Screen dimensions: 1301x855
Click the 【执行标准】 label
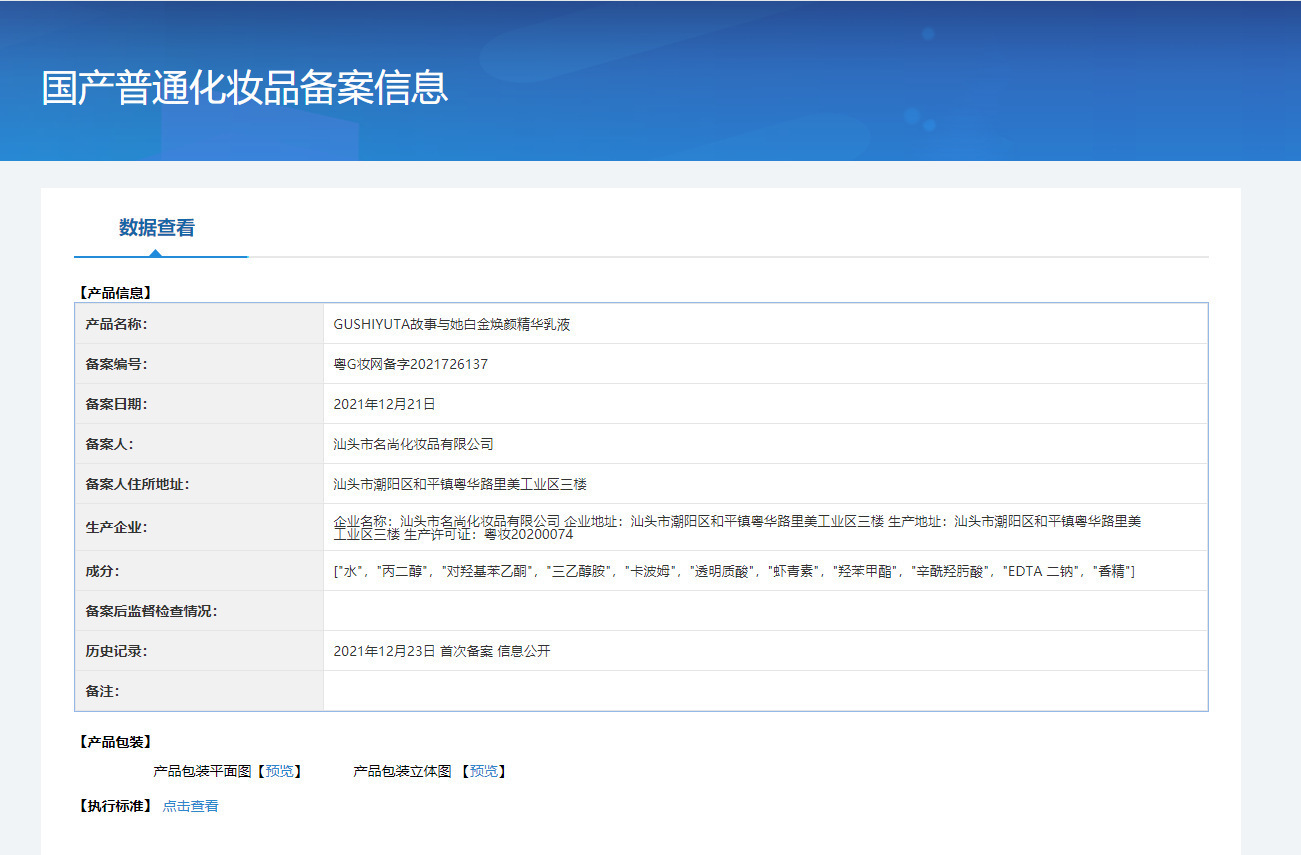[114, 806]
